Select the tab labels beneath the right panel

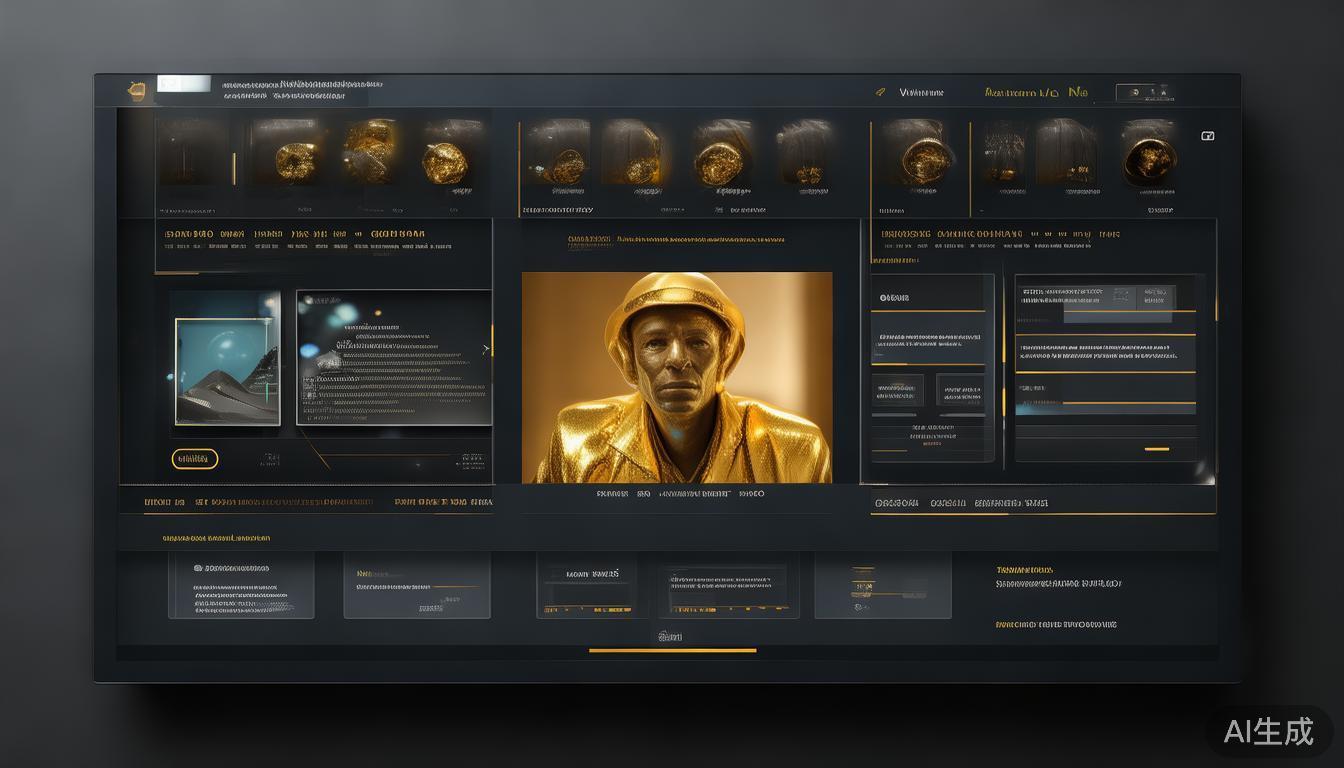(960, 503)
